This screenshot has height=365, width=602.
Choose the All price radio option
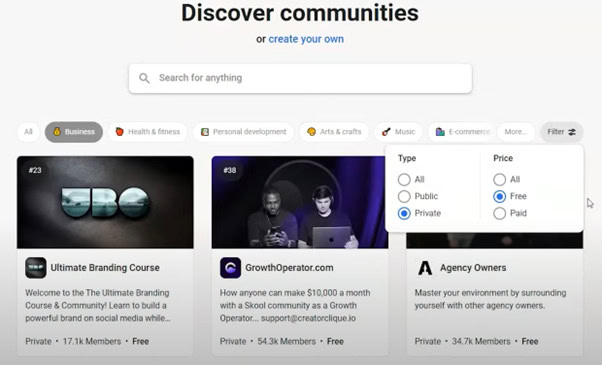tap(499, 179)
